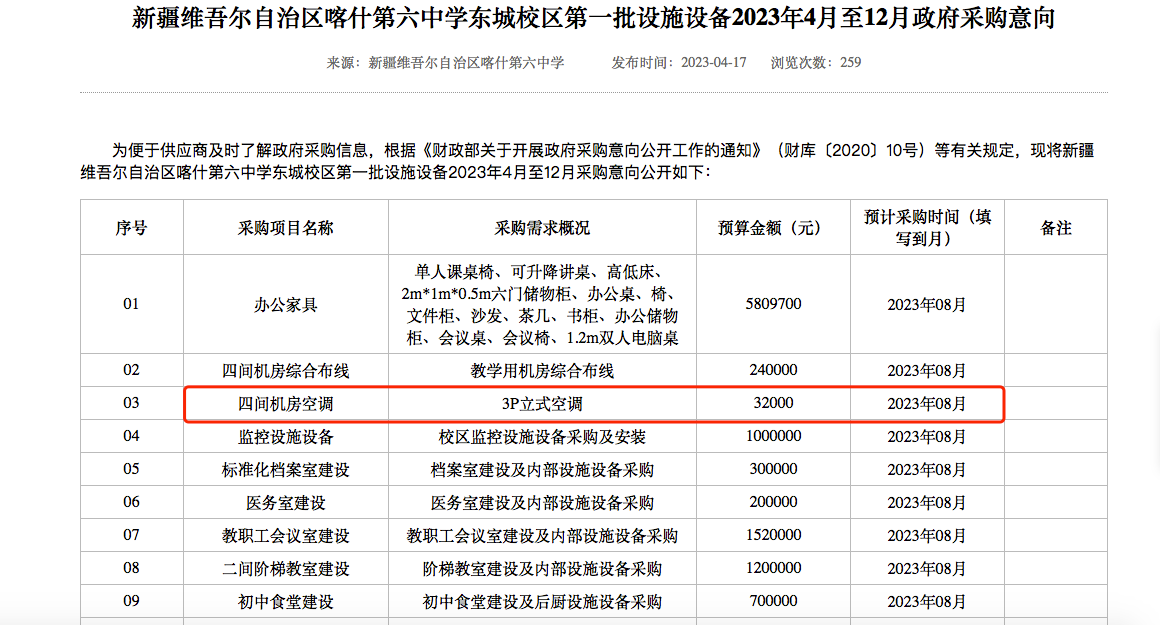Click the 预算金额（元） column header
Screen dimensions: 1160x625
click(x=773, y=228)
